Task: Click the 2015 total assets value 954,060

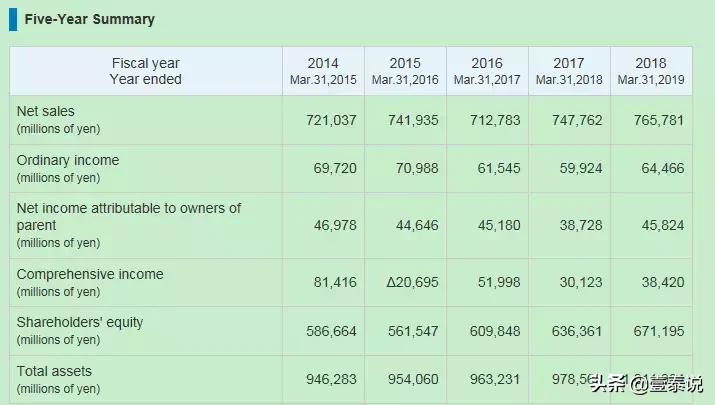Action: click(413, 380)
